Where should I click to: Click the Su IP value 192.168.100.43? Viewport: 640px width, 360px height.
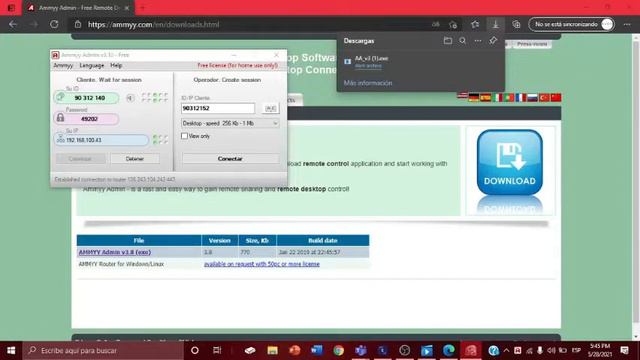[84, 140]
